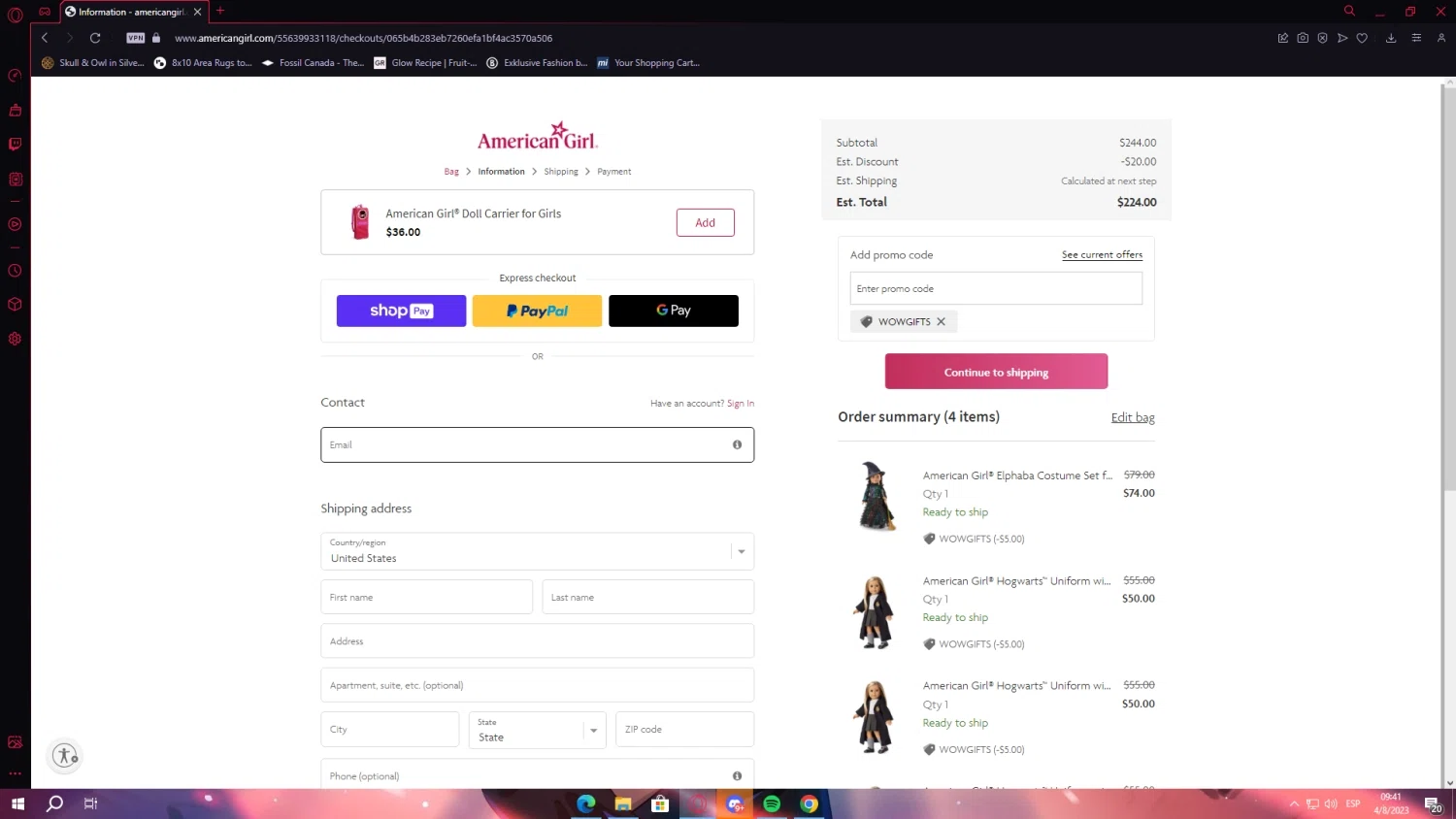The height and width of the screenshot is (819, 1456).
Task: Open the downloads icon
Action: 1391,38
